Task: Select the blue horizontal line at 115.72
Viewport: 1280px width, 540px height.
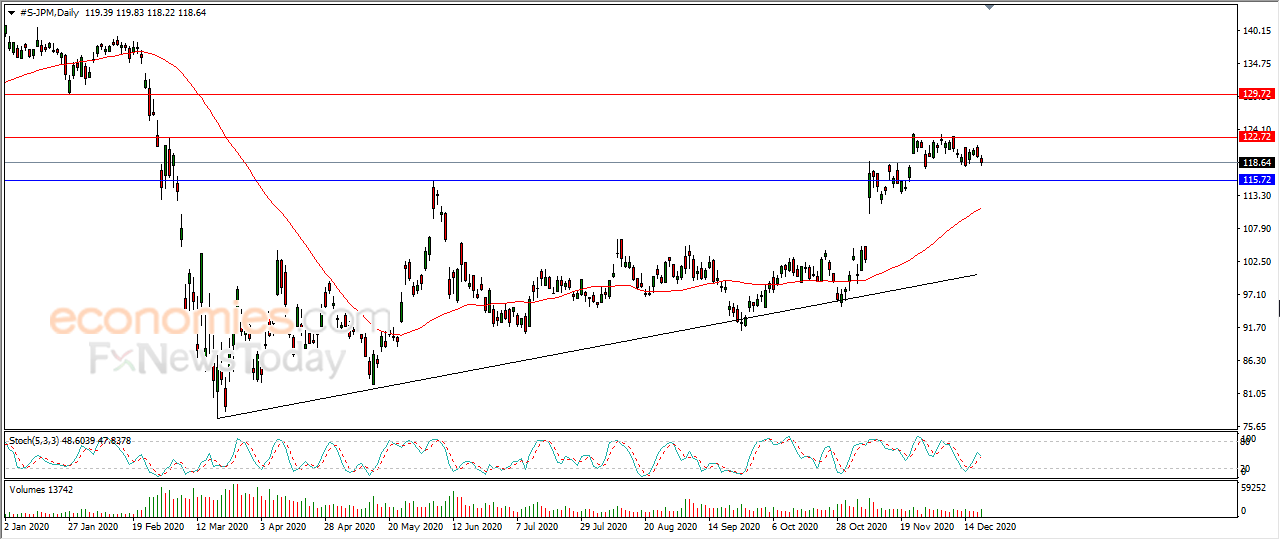Action: [620, 180]
